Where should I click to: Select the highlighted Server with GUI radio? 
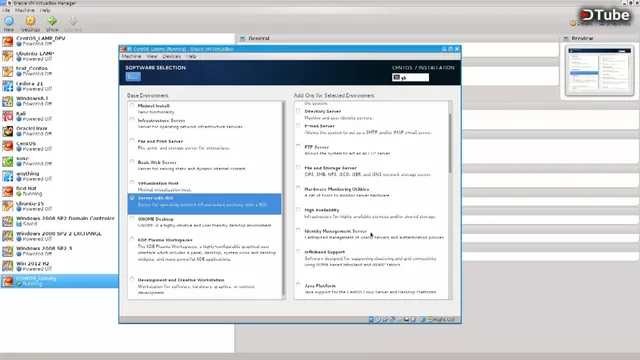point(132,198)
